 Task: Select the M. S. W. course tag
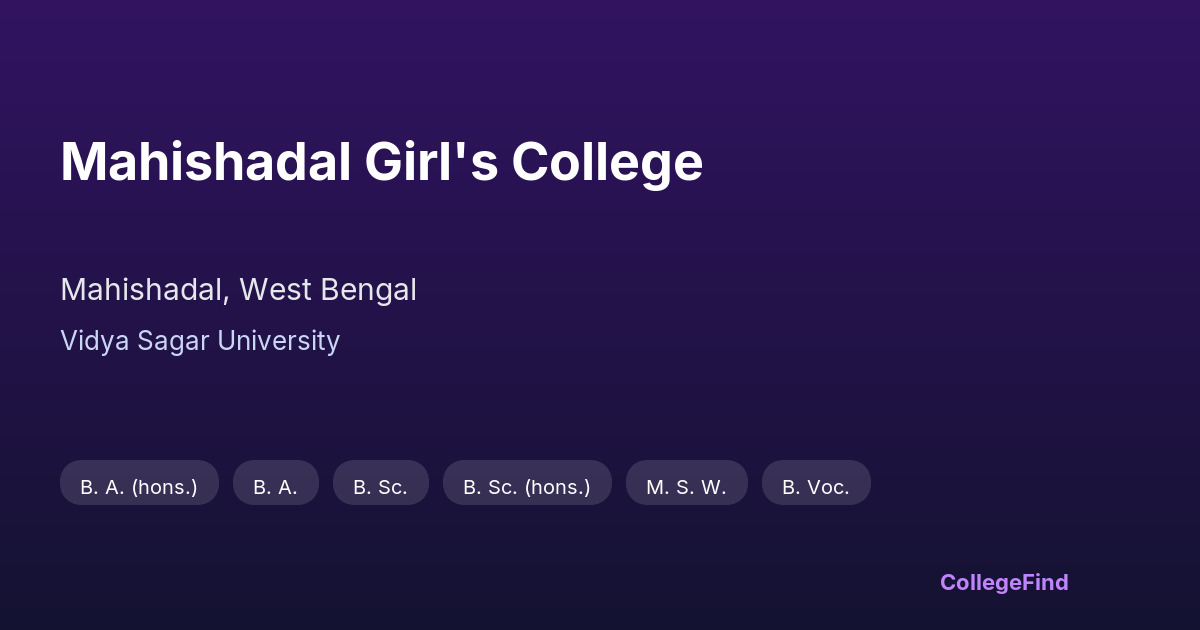686,487
